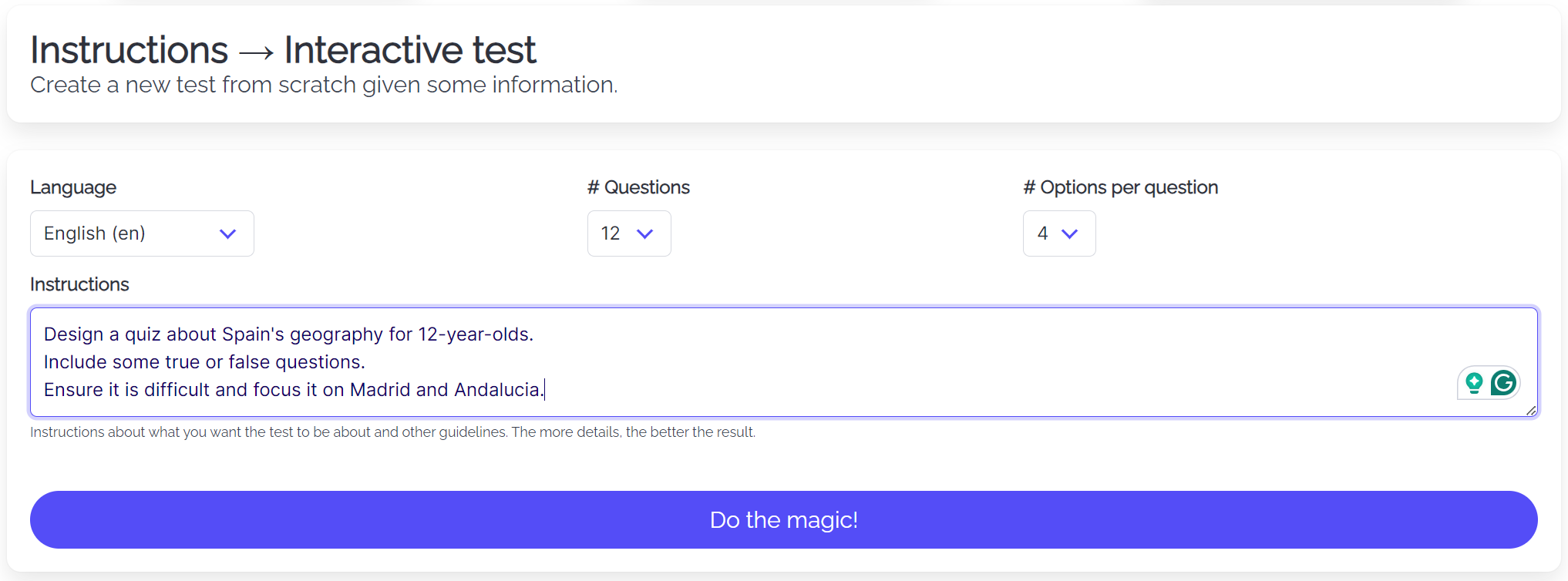This screenshot has width=1568, height=581.
Task: Click the subtitle about creating a new test
Action: (x=324, y=85)
